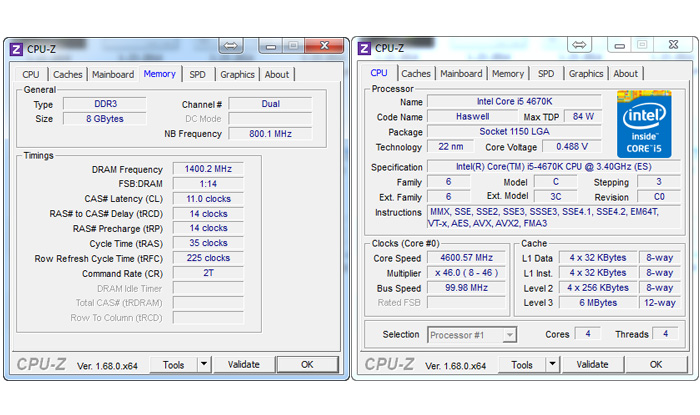Image resolution: width=700 pixels, height=415 pixels.
Task: Click OK button in right CPU window
Action: (656, 365)
